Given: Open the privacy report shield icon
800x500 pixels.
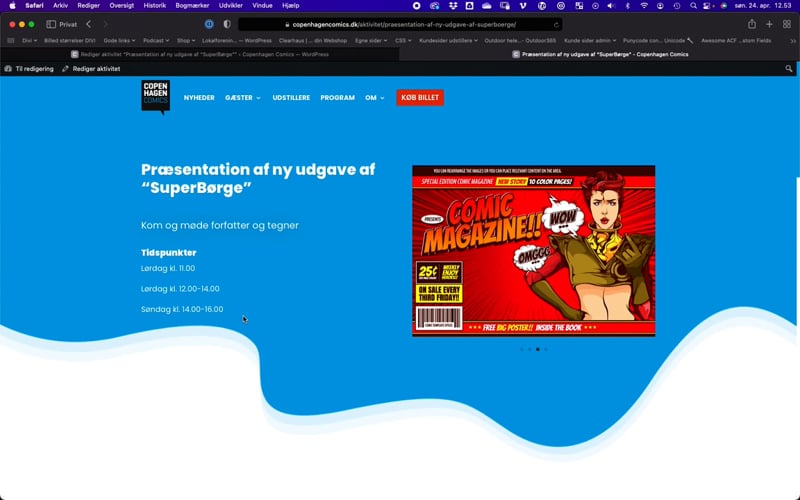Looking at the screenshot, I should tap(227, 24).
